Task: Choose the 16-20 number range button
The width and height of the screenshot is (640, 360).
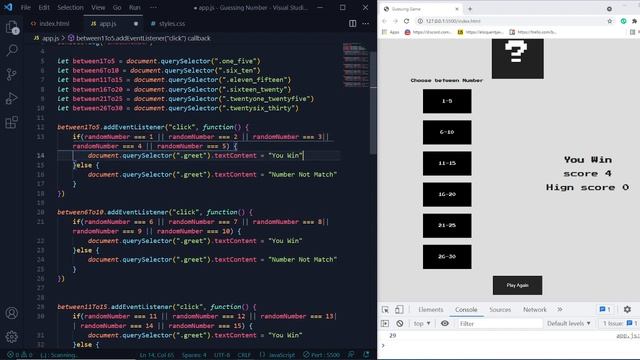Action: (x=447, y=194)
